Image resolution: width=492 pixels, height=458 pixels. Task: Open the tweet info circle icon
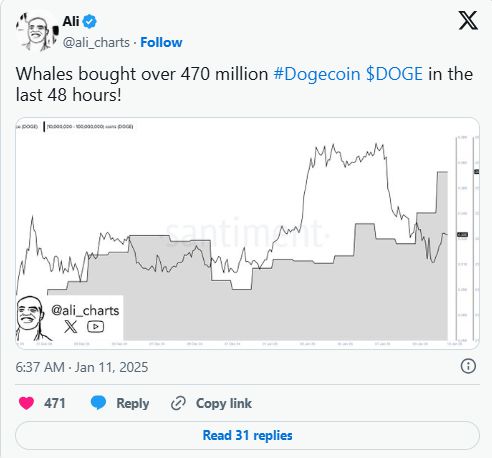tap(468, 366)
